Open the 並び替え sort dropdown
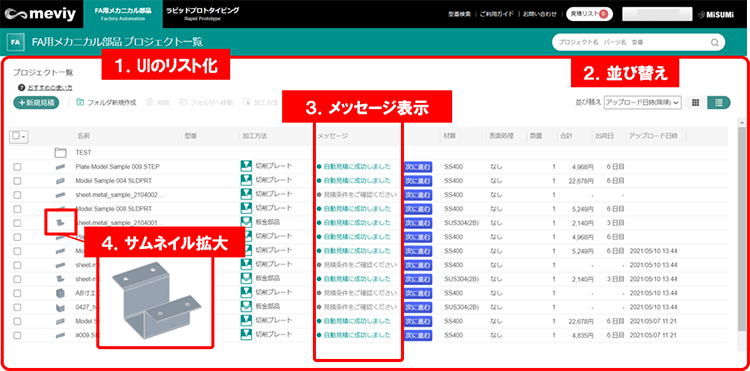 [x=643, y=102]
